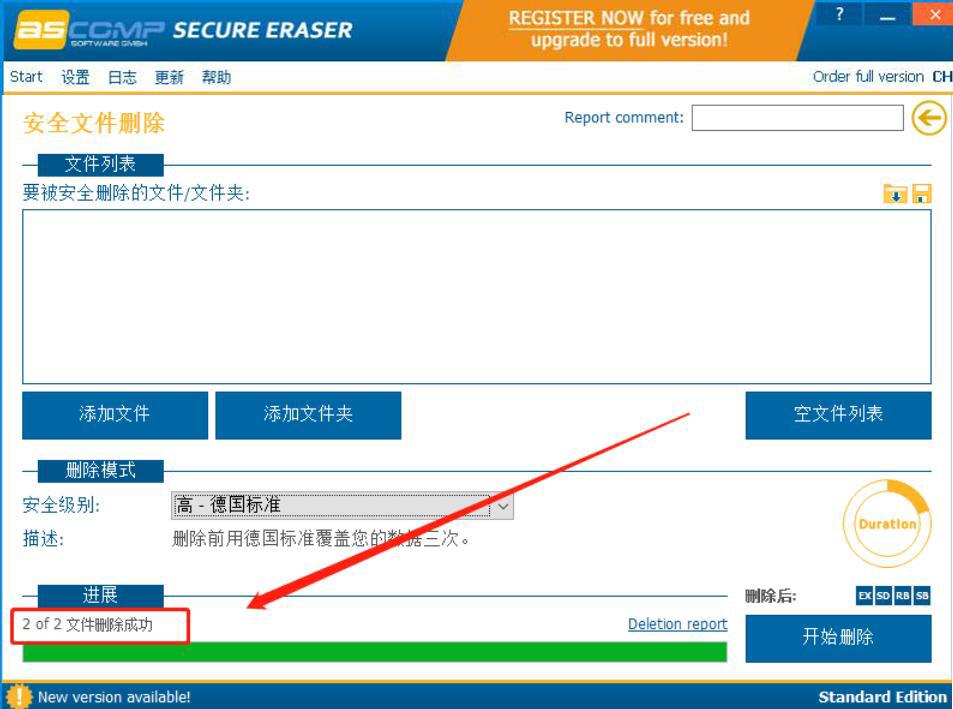The width and height of the screenshot is (953, 709).
Task: Click the REGISTER NOW banner
Action: tap(629, 29)
